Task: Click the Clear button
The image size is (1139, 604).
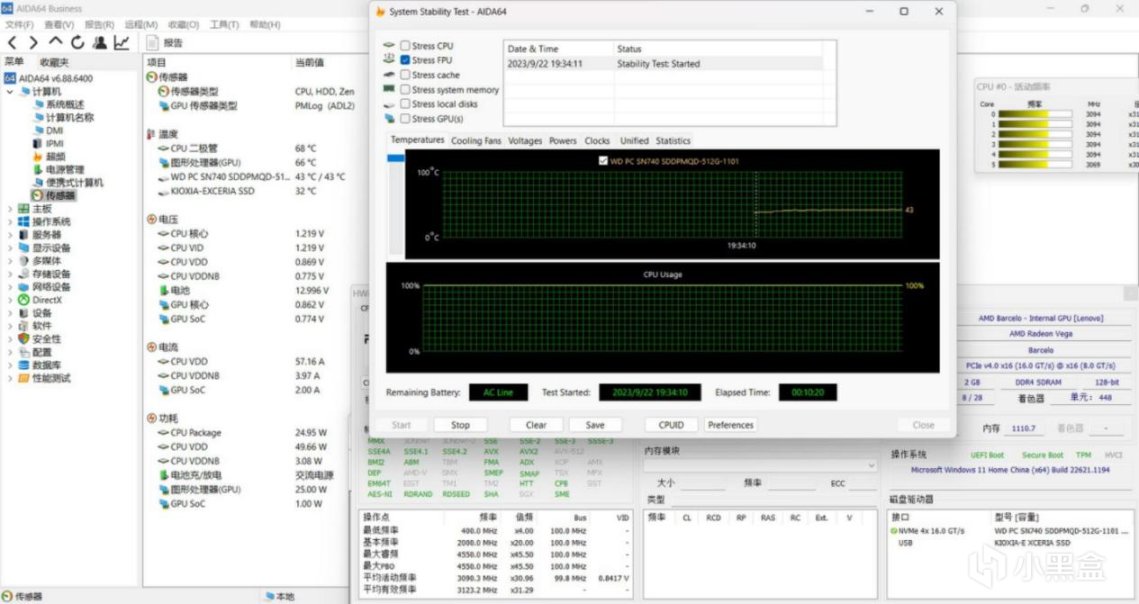Action: coord(536,425)
